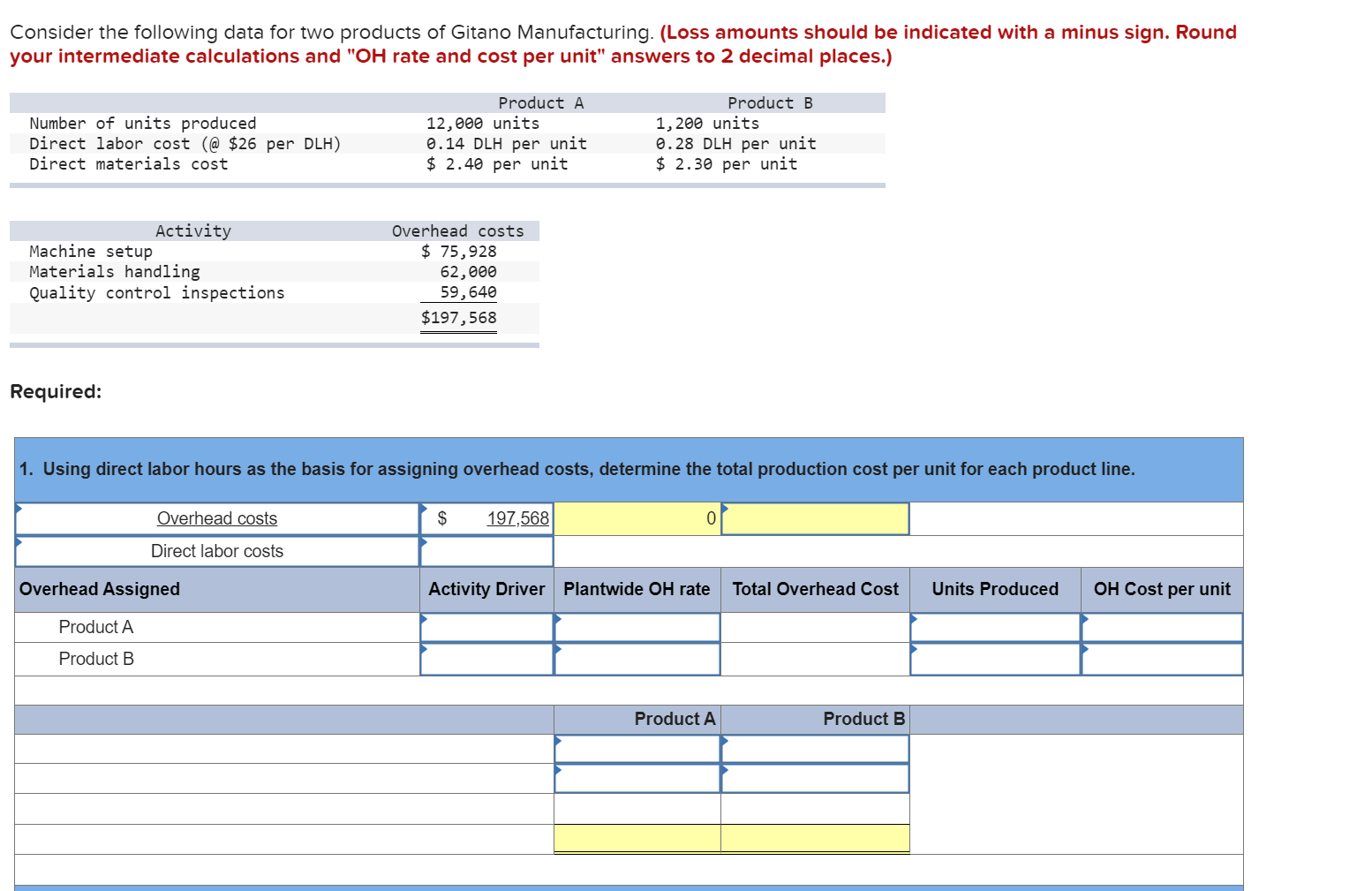
Task: Select the second row cell under Product B
Action: click(814, 778)
